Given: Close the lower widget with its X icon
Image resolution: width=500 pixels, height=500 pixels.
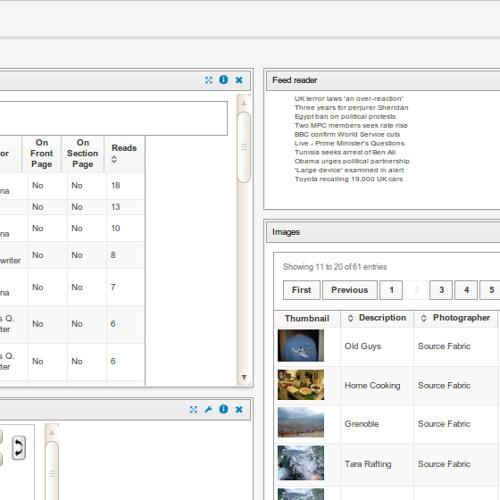Looking at the screenshot, I should [x=239, y=409].
